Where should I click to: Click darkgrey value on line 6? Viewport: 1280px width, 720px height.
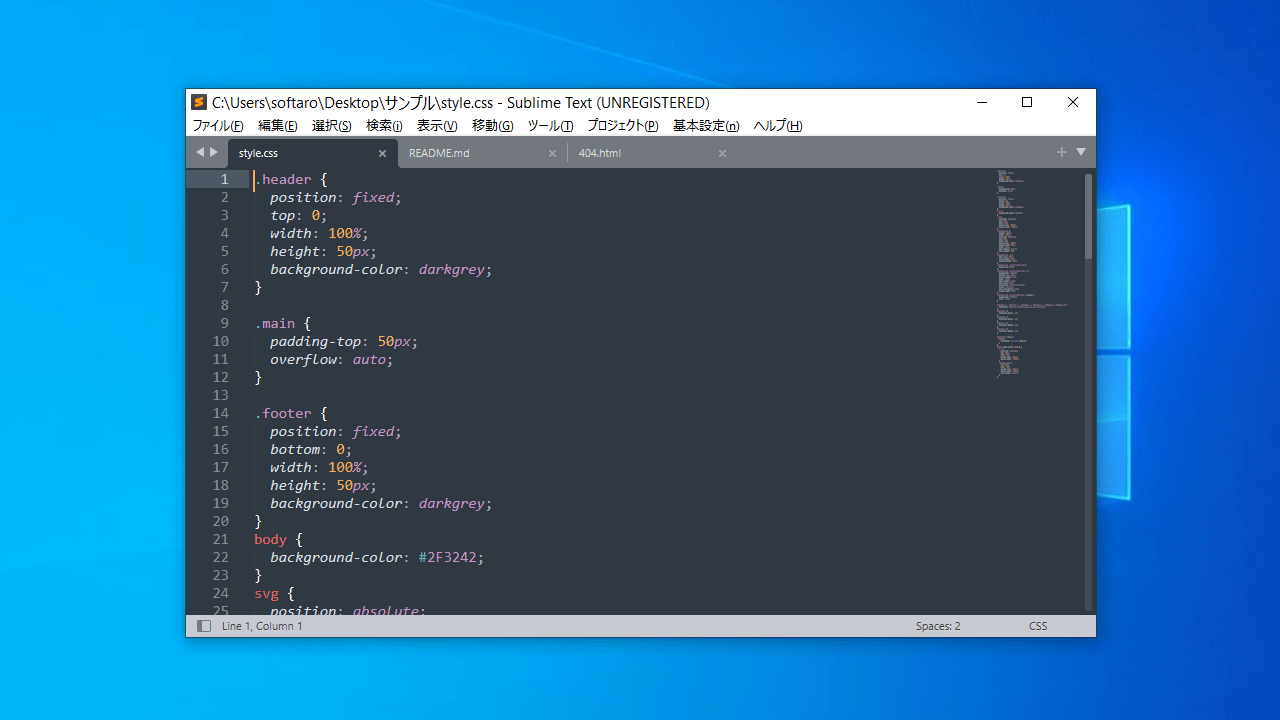[452, 269]
